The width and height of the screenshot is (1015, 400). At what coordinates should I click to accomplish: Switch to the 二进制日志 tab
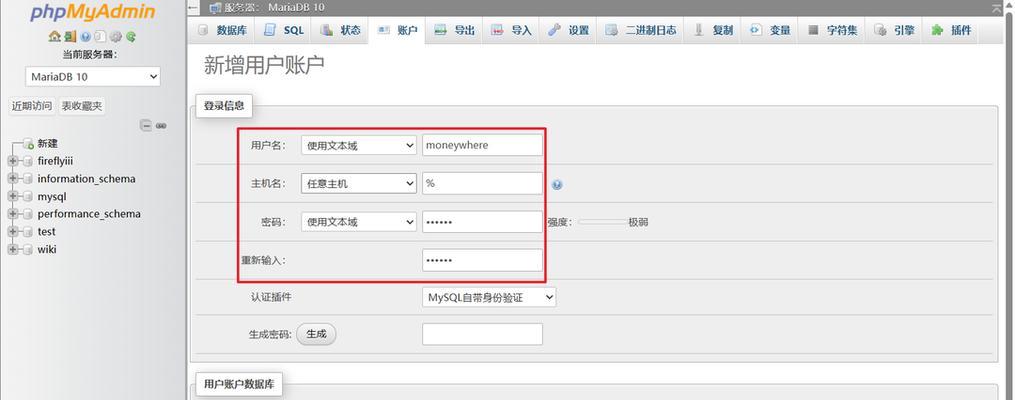641,30
